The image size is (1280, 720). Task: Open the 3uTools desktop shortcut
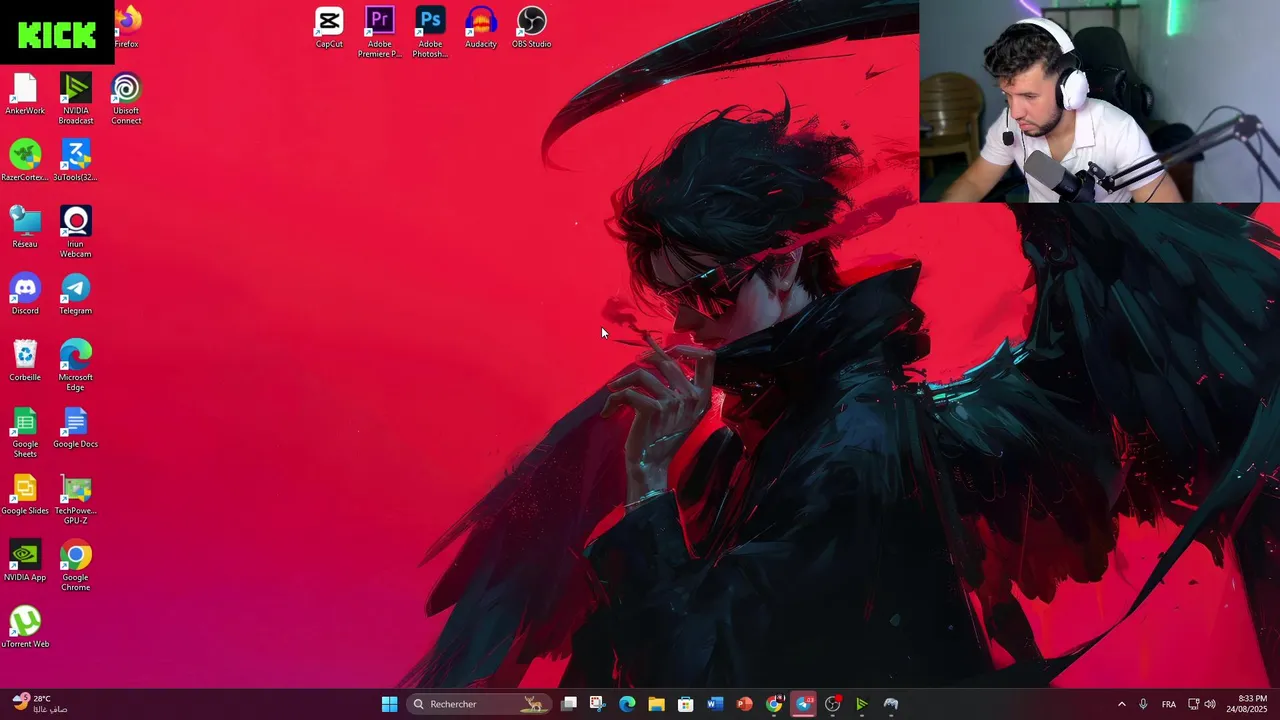tap(76, 161)
